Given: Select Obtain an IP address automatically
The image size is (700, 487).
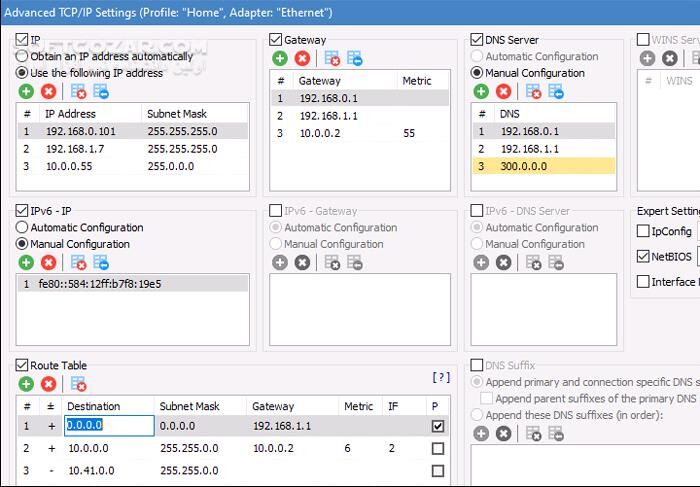Looking at the screenshot, I should pyautogui.click(x=23, y=57).
